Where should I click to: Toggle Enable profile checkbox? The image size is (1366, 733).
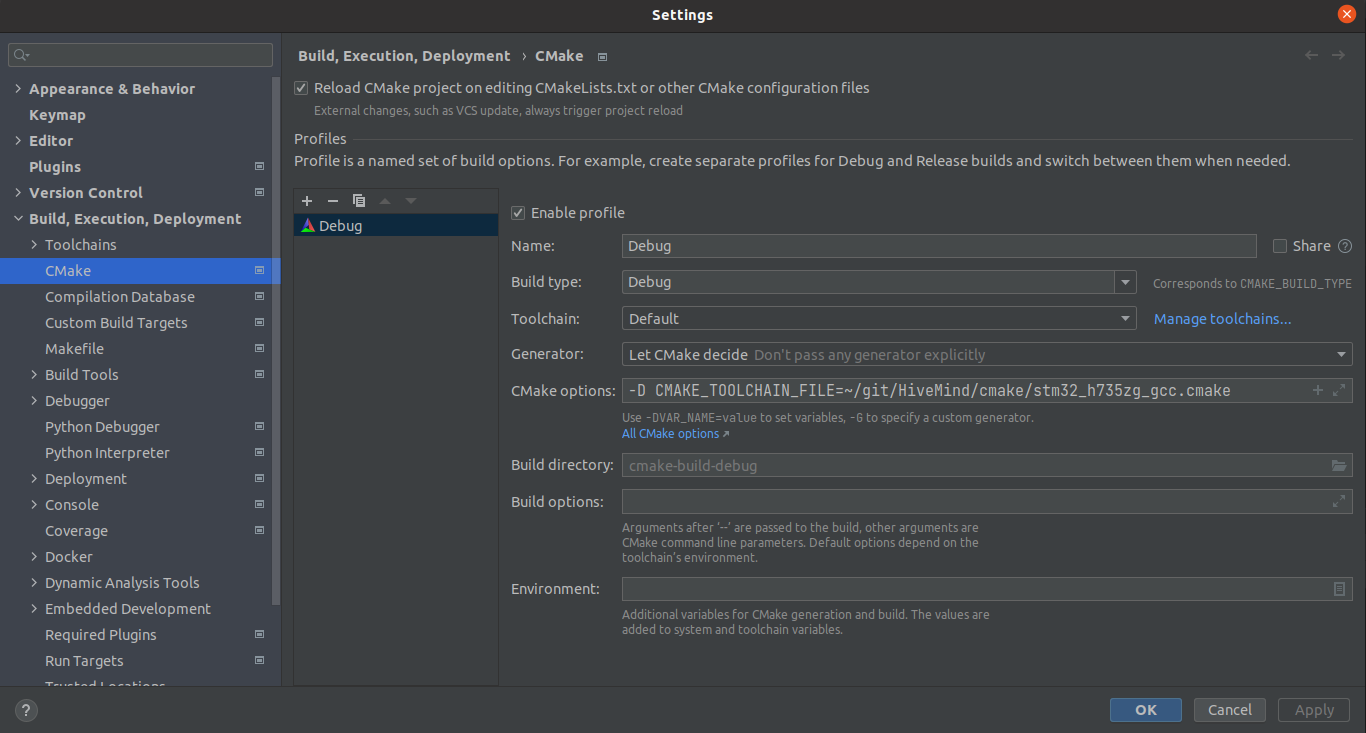point(518,213)
